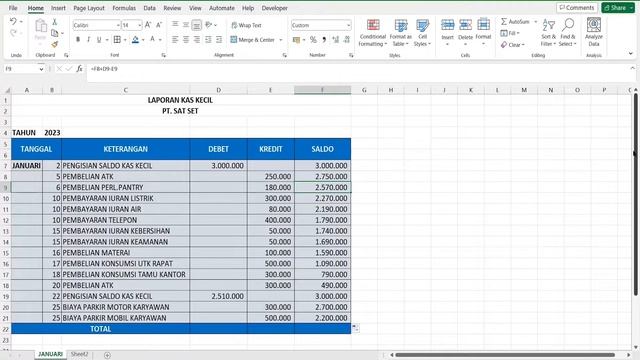The height and width of the screenshot is (360, 640).
Task: Increase indent in cell
Action: click(x=219, y=40)
